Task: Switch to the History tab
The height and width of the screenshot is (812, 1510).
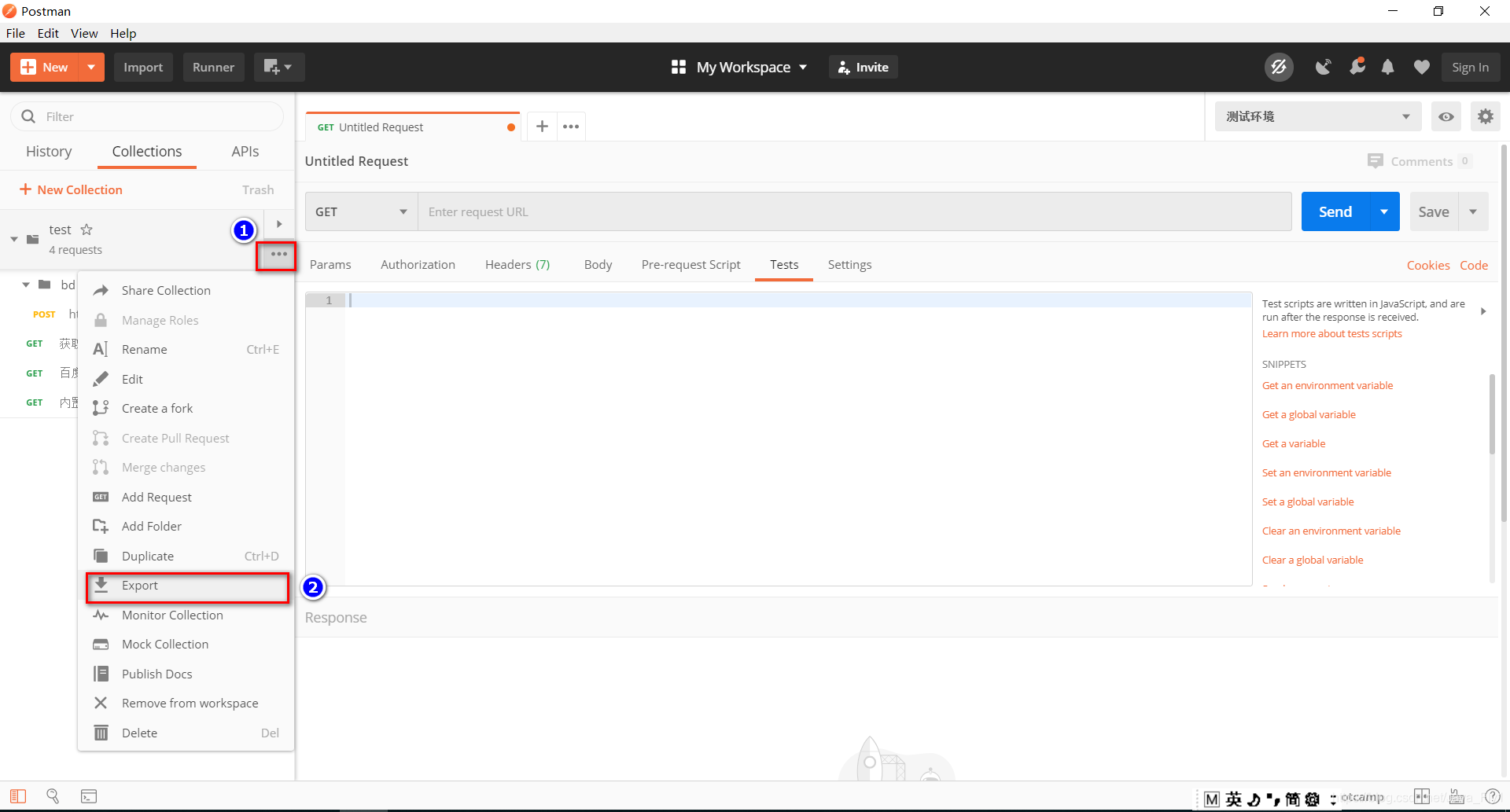Action: coord(49,151)
